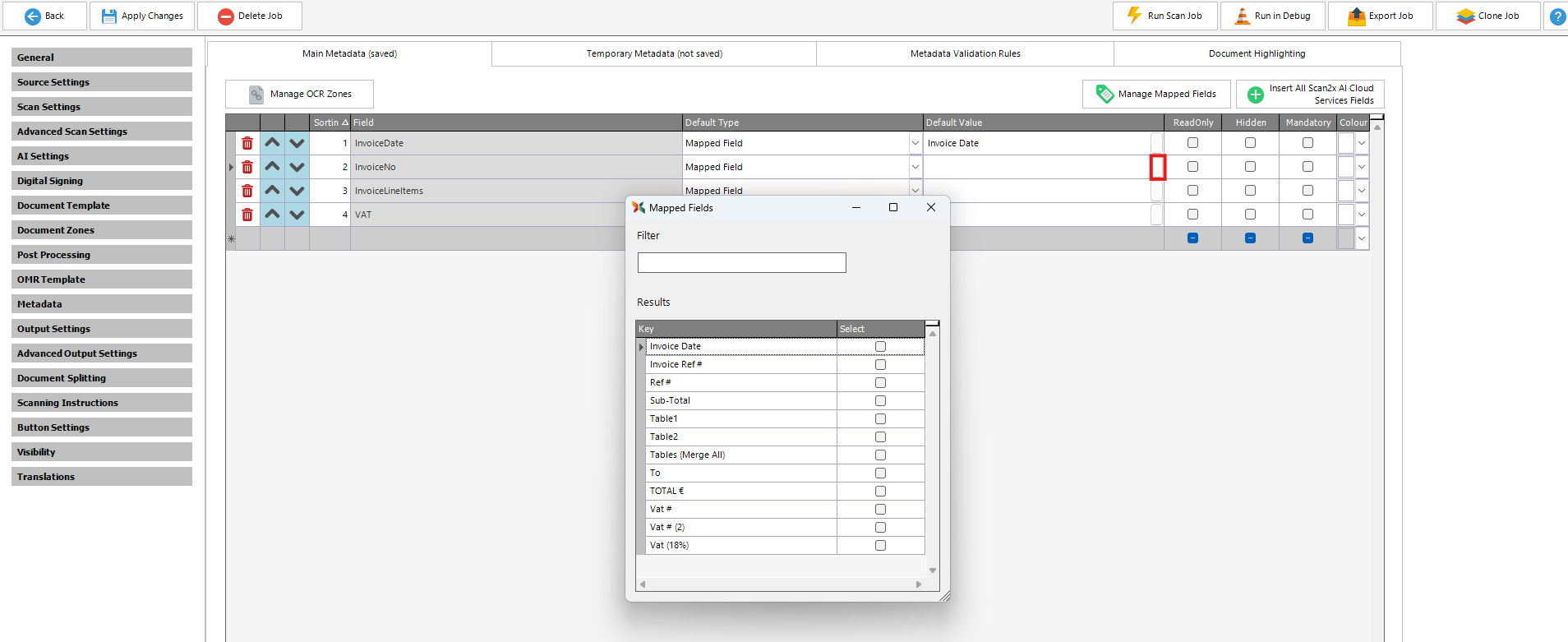Check the Select box for Invoice Ref #
Image resolution: width=1568 pixels, height=642 pixels.
880,365
